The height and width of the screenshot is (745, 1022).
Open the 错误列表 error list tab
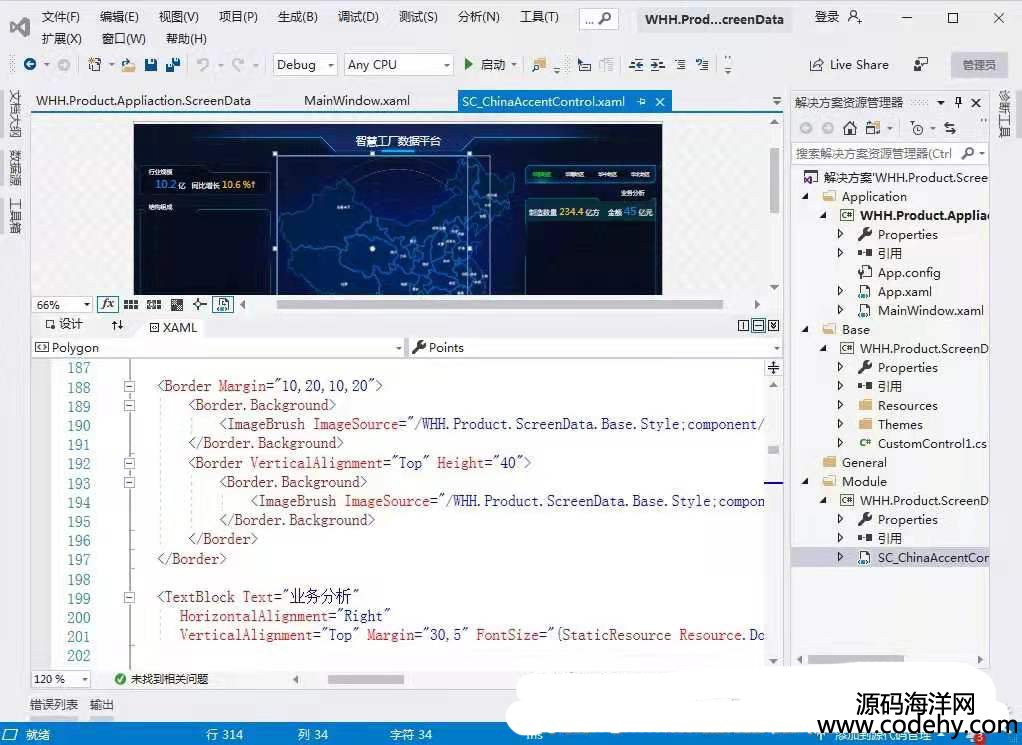53,705
